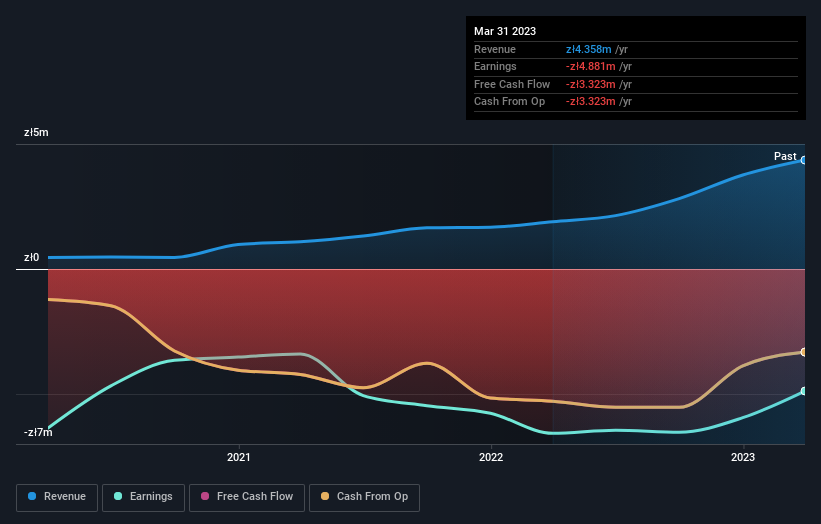821x524 pixels.
Task: Click the orange Cash From Op endpoint marker
Action: [x=804, y=352]
